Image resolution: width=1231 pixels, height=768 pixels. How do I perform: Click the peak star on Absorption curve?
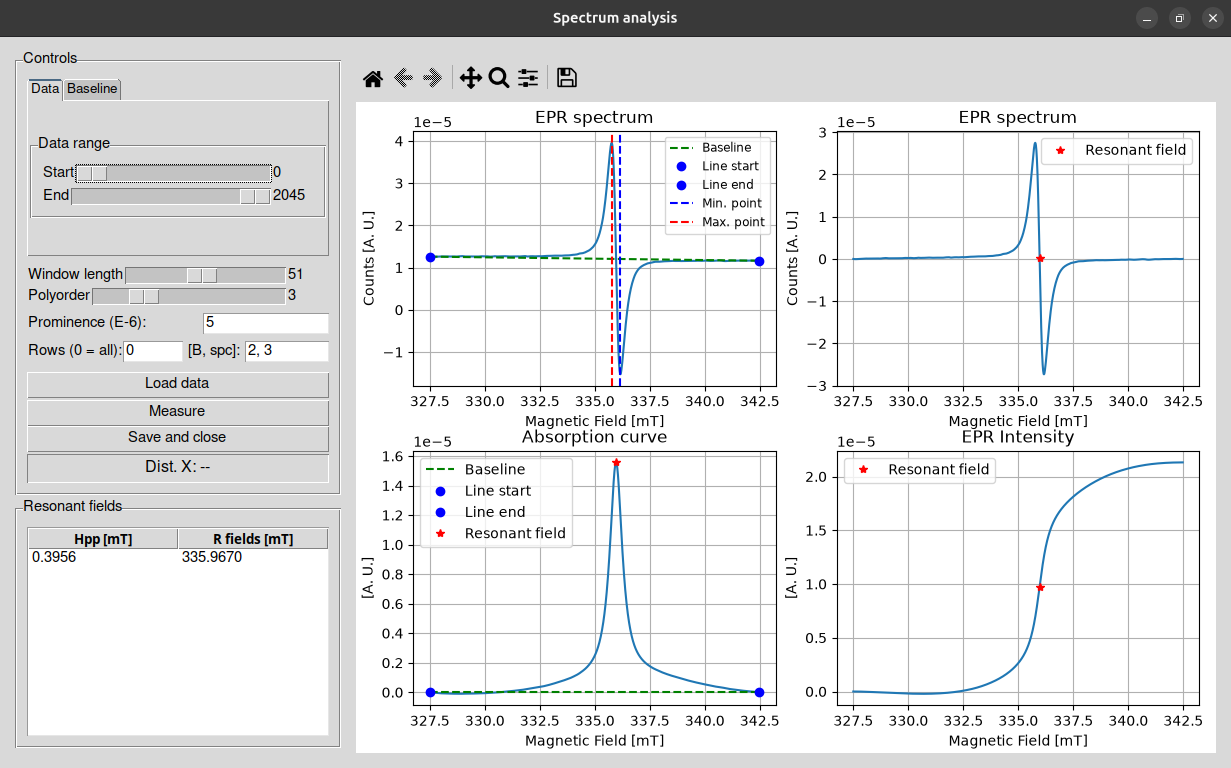(x=616, y=463)
